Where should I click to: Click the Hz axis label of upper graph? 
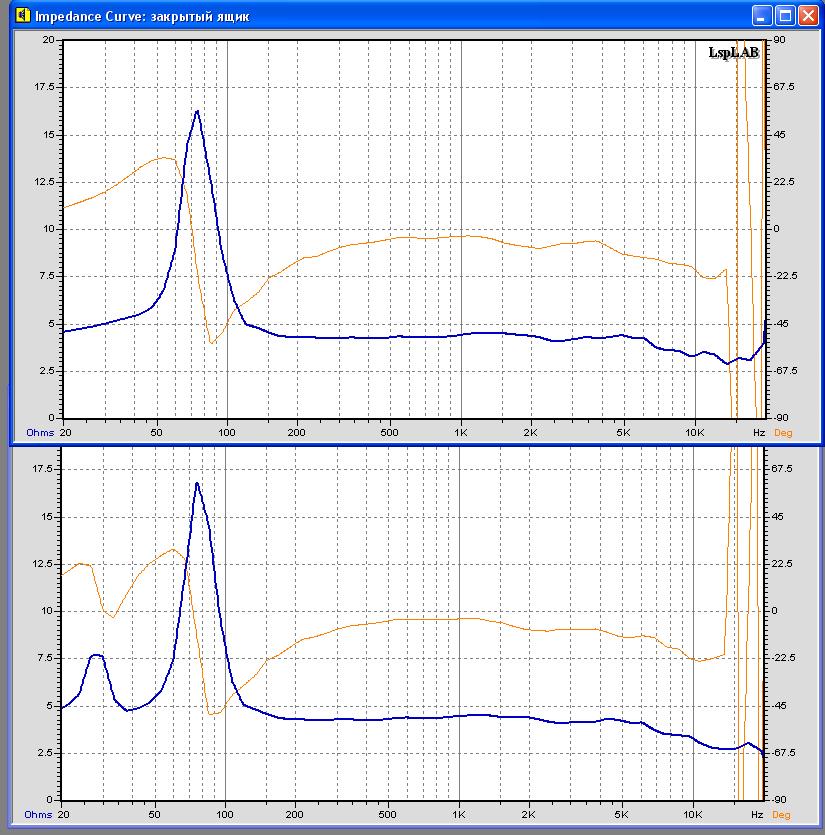758,433
